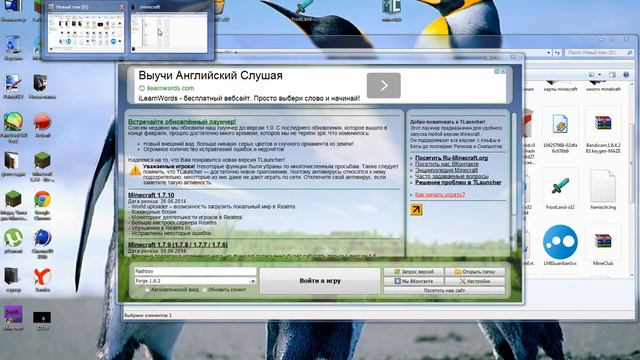This screenshot has width=640, height=360.
Task: Open the Посетить нас ВКонтакте link
Action: pos(447,164)
